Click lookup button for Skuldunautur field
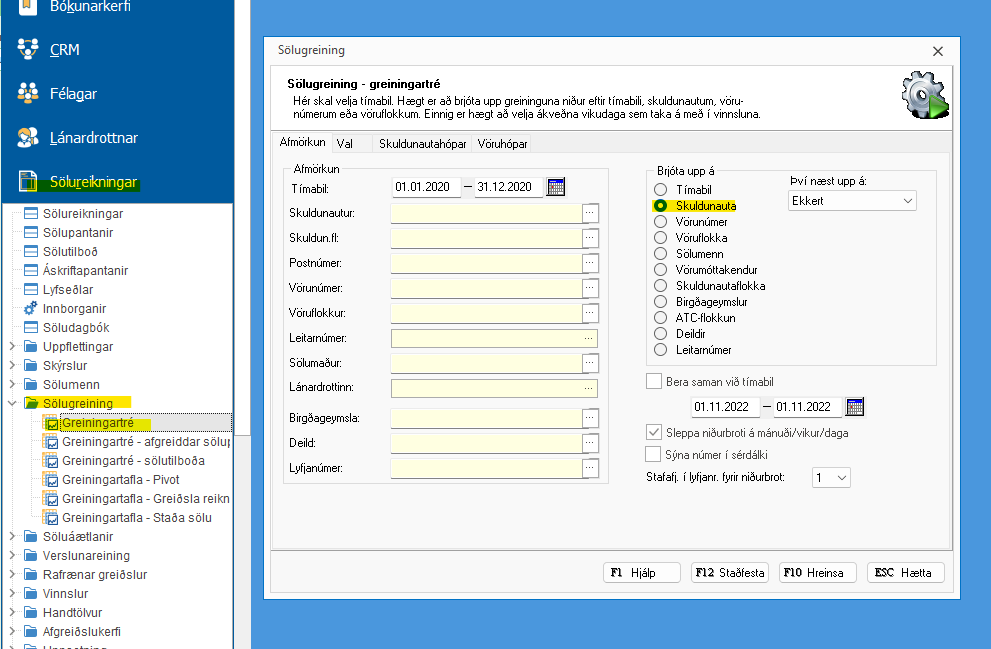This screenshot has width=991, height=649. [x=590, y=213]
